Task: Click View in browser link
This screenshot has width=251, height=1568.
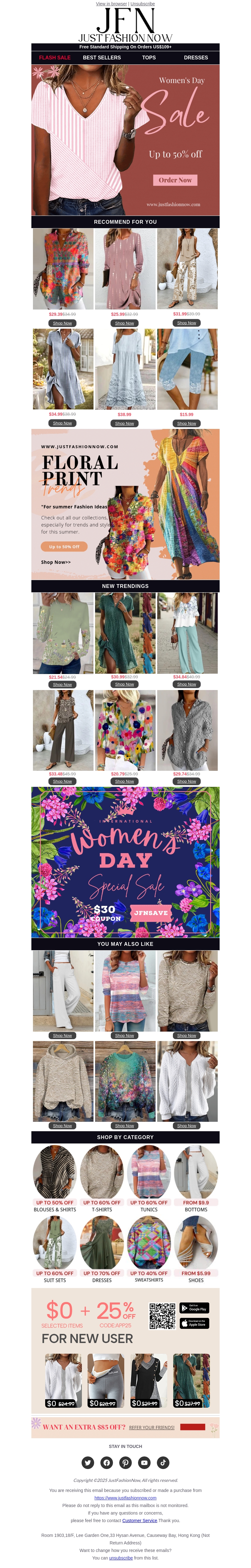Action: [111, 4]
